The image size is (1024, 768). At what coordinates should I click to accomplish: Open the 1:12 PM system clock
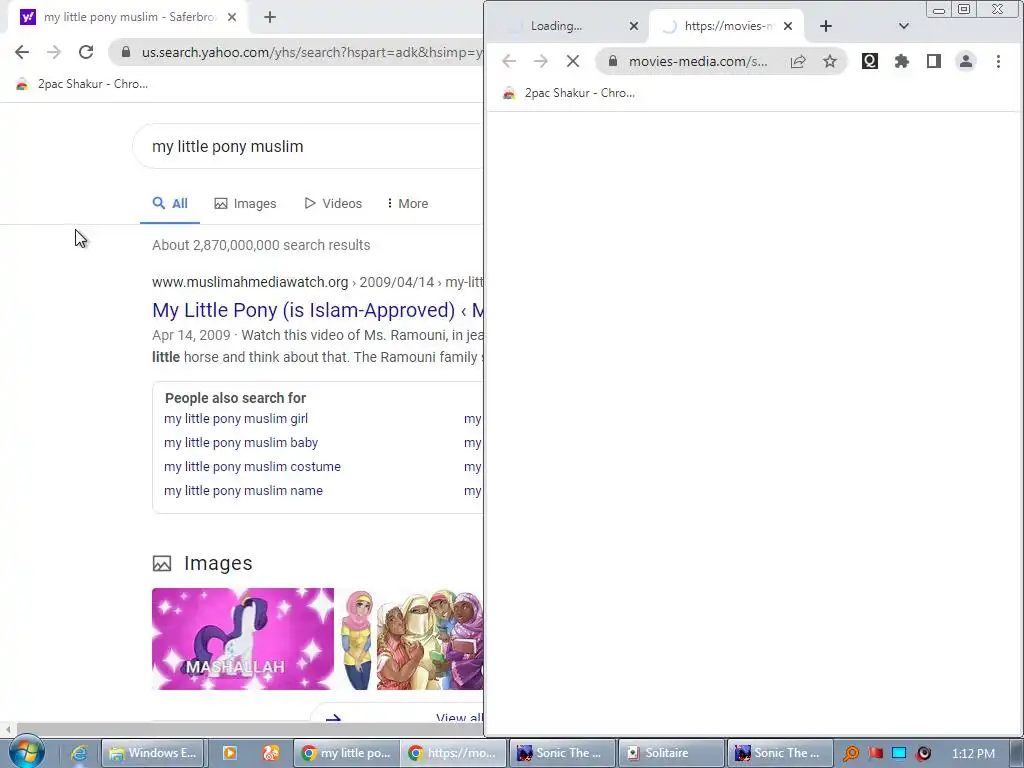point(973,754)
